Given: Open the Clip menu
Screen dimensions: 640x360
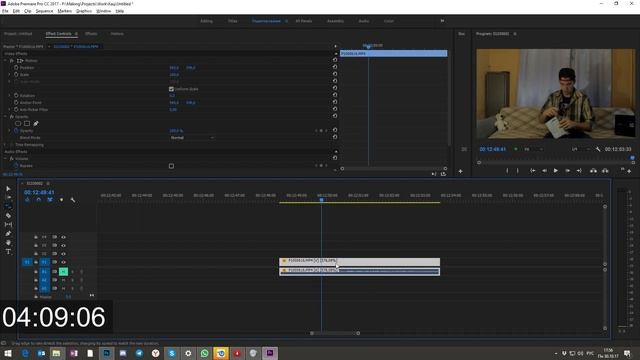Looking at the screenshot, I should 27,11.
